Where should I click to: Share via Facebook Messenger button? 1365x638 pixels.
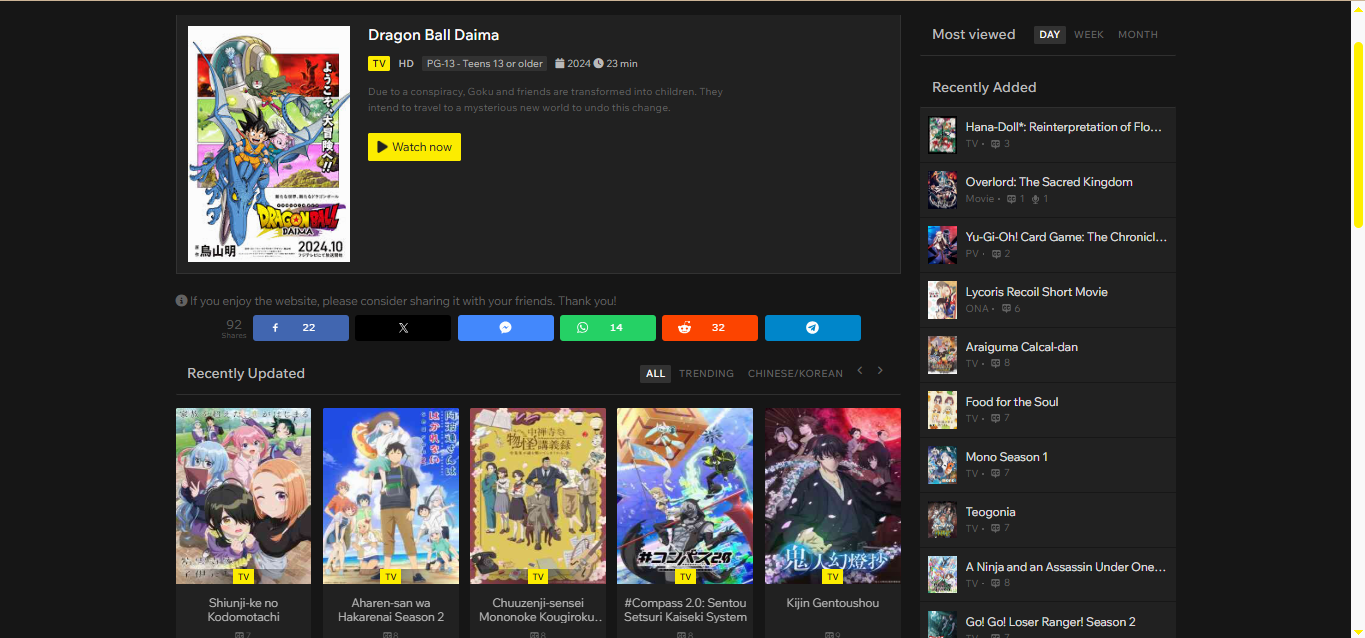pyautogui.click(x=506, y=328)
